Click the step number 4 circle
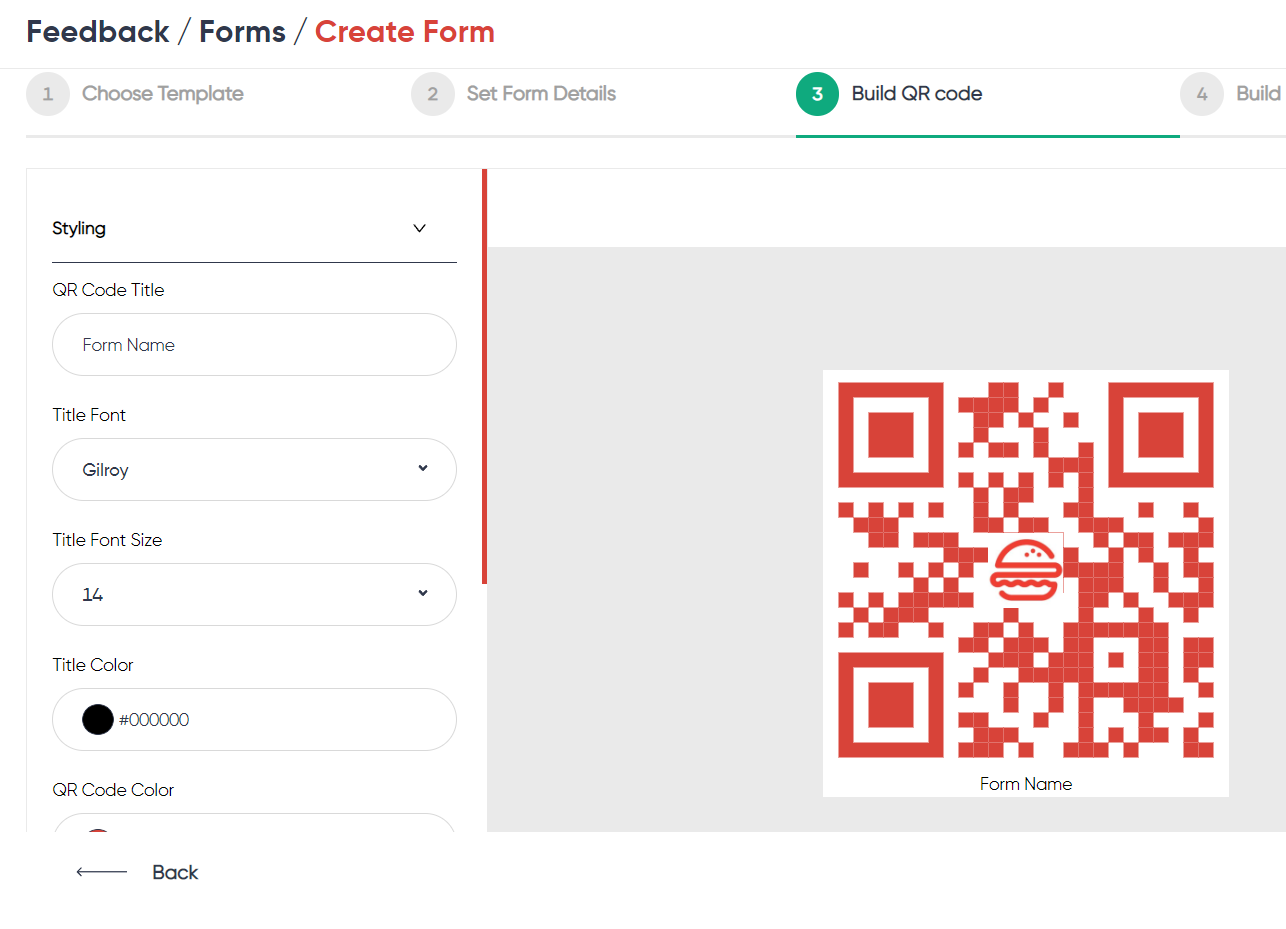Screen dimensions: 1286x929 [x=1202, y=94]
